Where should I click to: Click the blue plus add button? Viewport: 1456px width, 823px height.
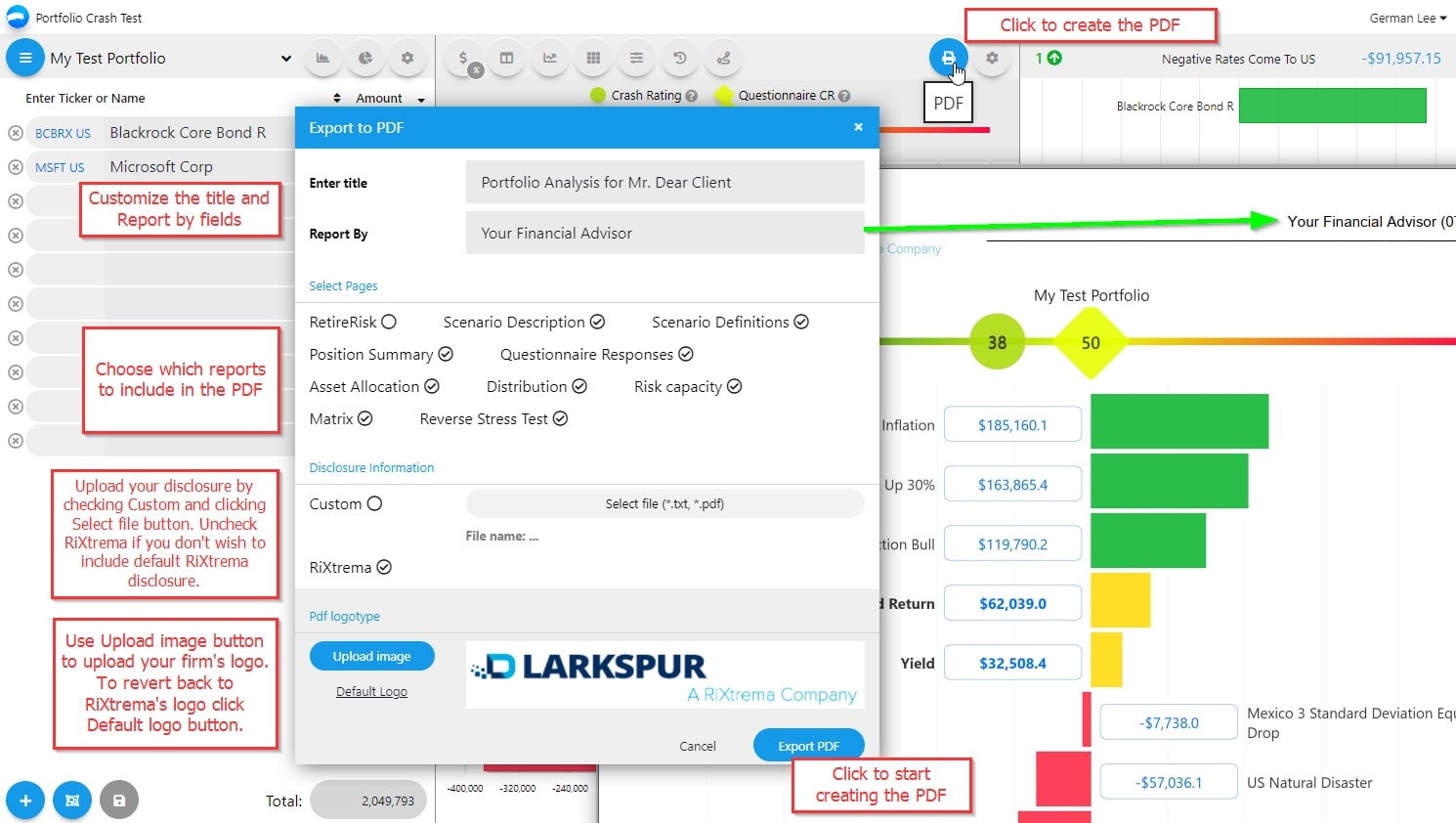coord(25,801)
